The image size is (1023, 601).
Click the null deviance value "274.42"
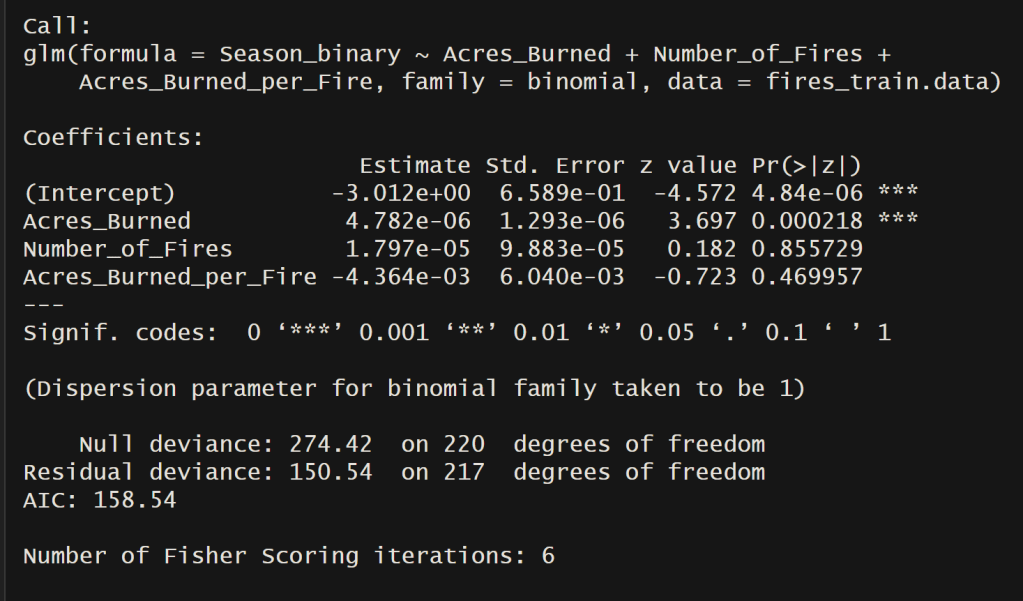(330, 443)
